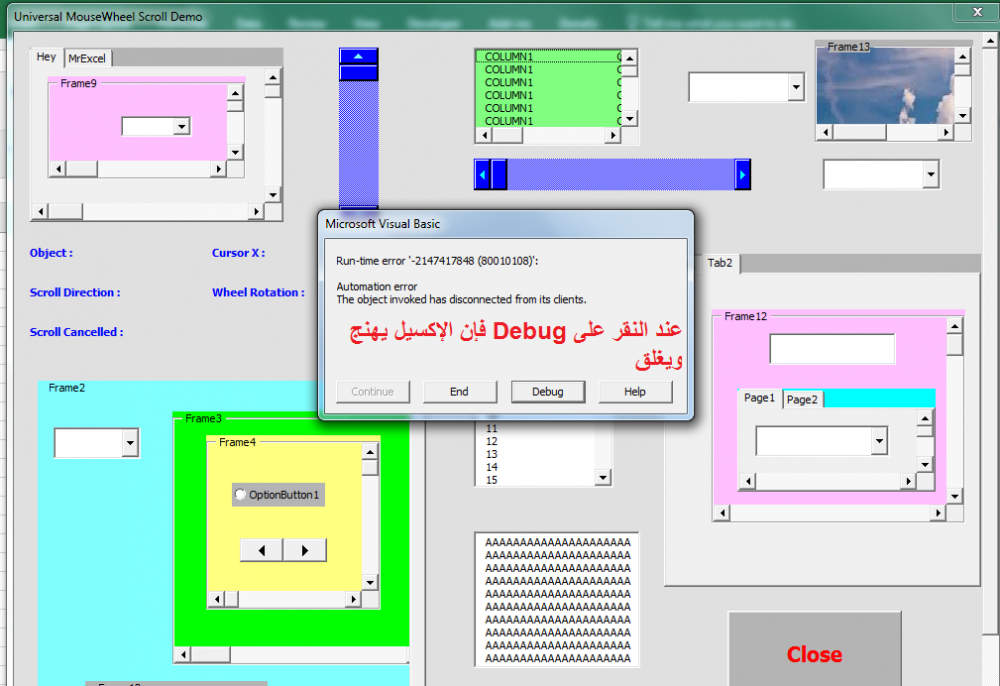Click the empty track of the horizontal blue scrollbar
This screenshot has width=1000, height=686.
[x=621, y=175]
